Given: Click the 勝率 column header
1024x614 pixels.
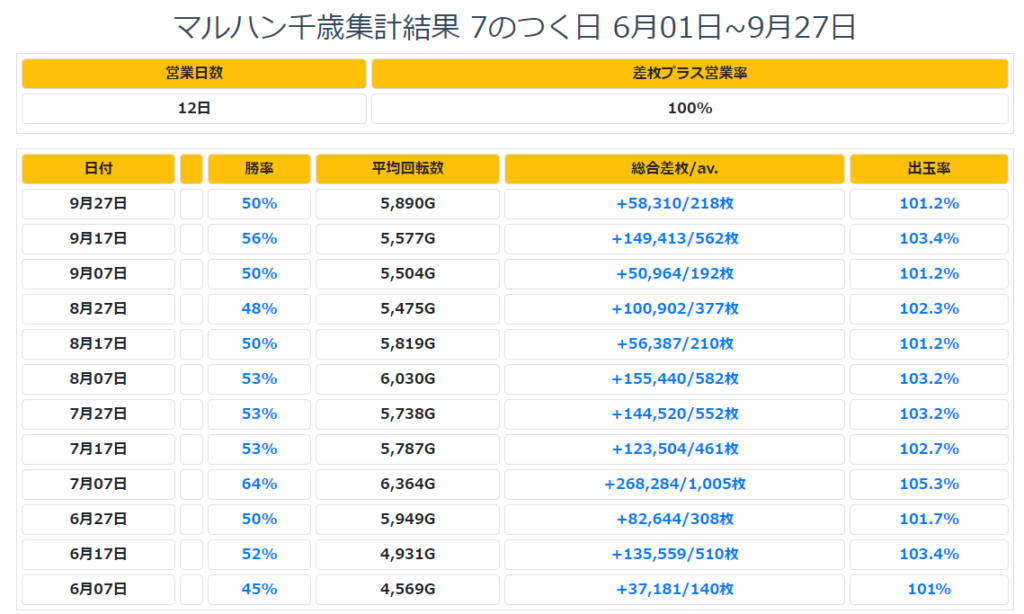Looking at the screenshot, I should click(x=259, y=169).
